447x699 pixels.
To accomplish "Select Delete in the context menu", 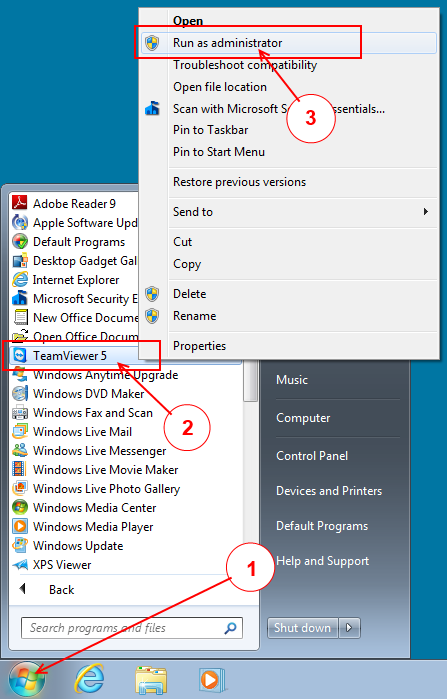I will point(189,294).
